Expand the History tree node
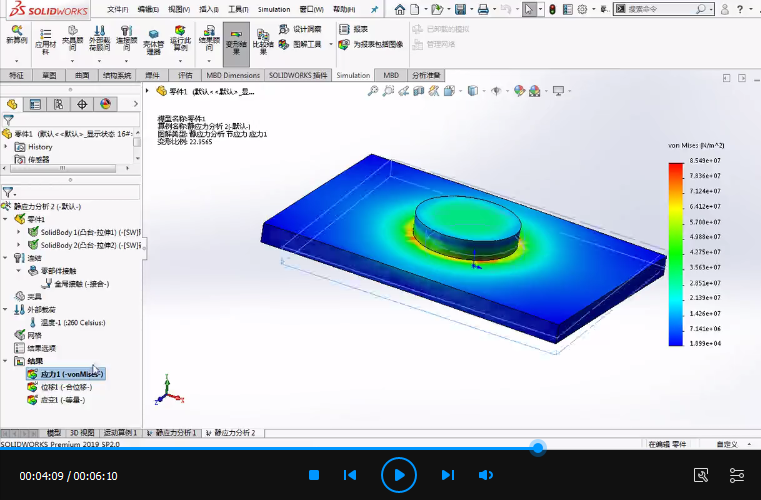Screen dimensions: 761x500 pos(6,146)
